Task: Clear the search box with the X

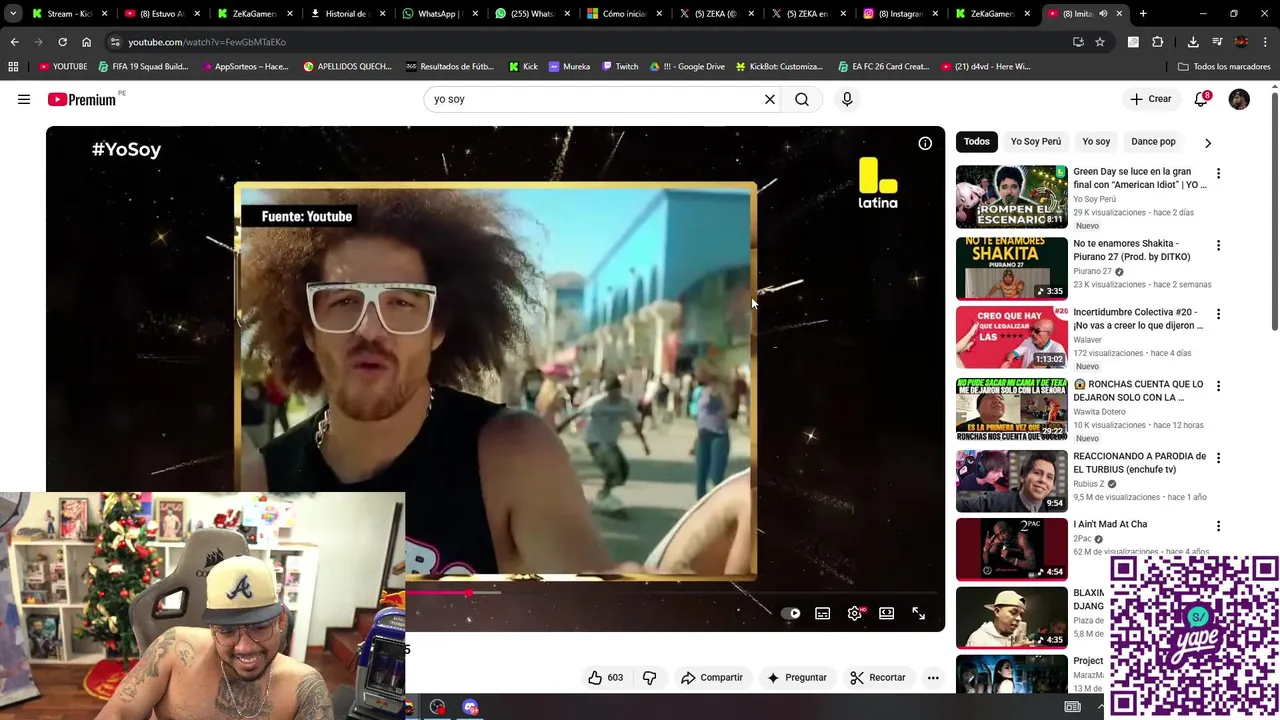Action: coord(770,99)
